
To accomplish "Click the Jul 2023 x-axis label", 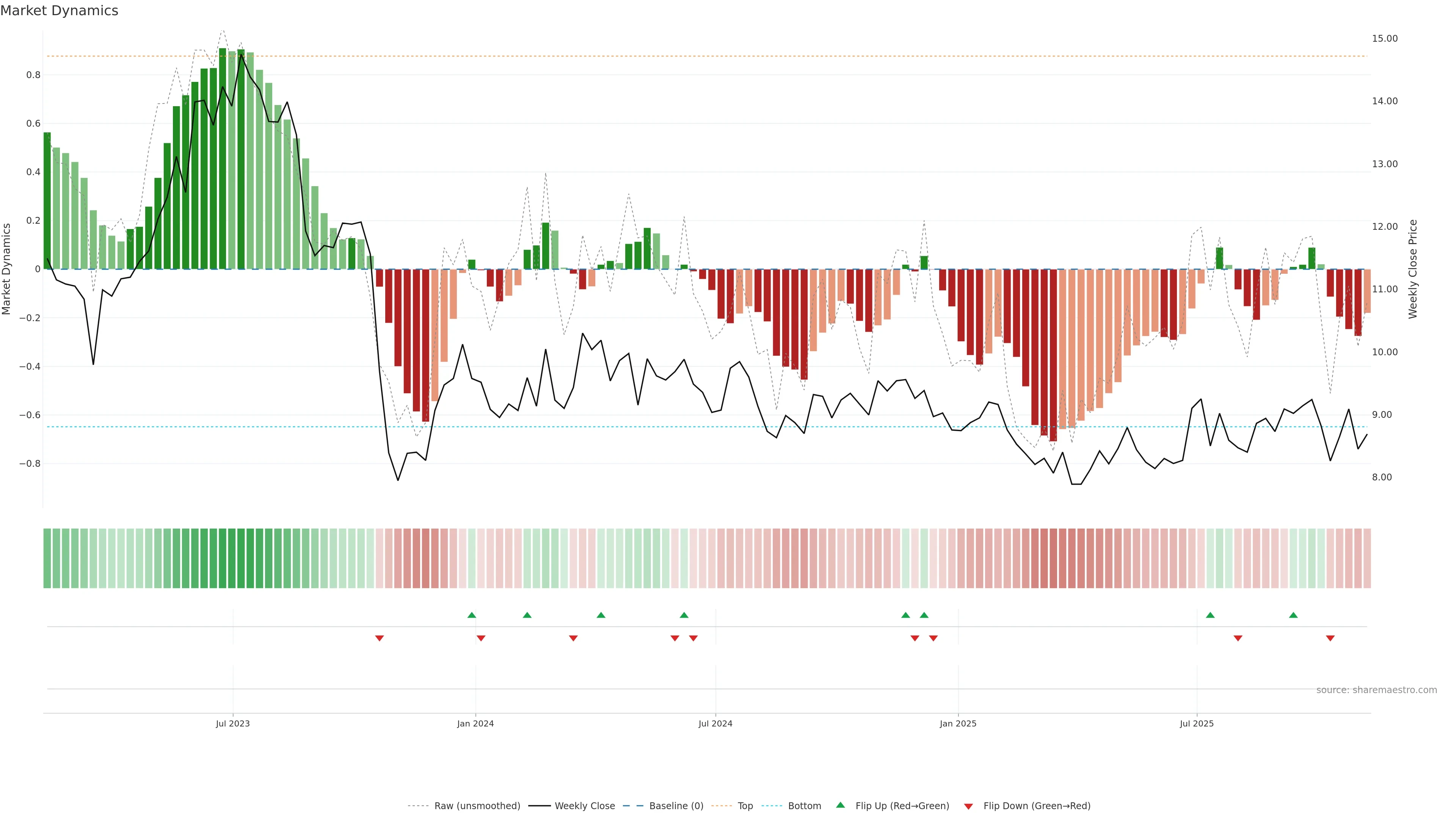I will 232,723.
